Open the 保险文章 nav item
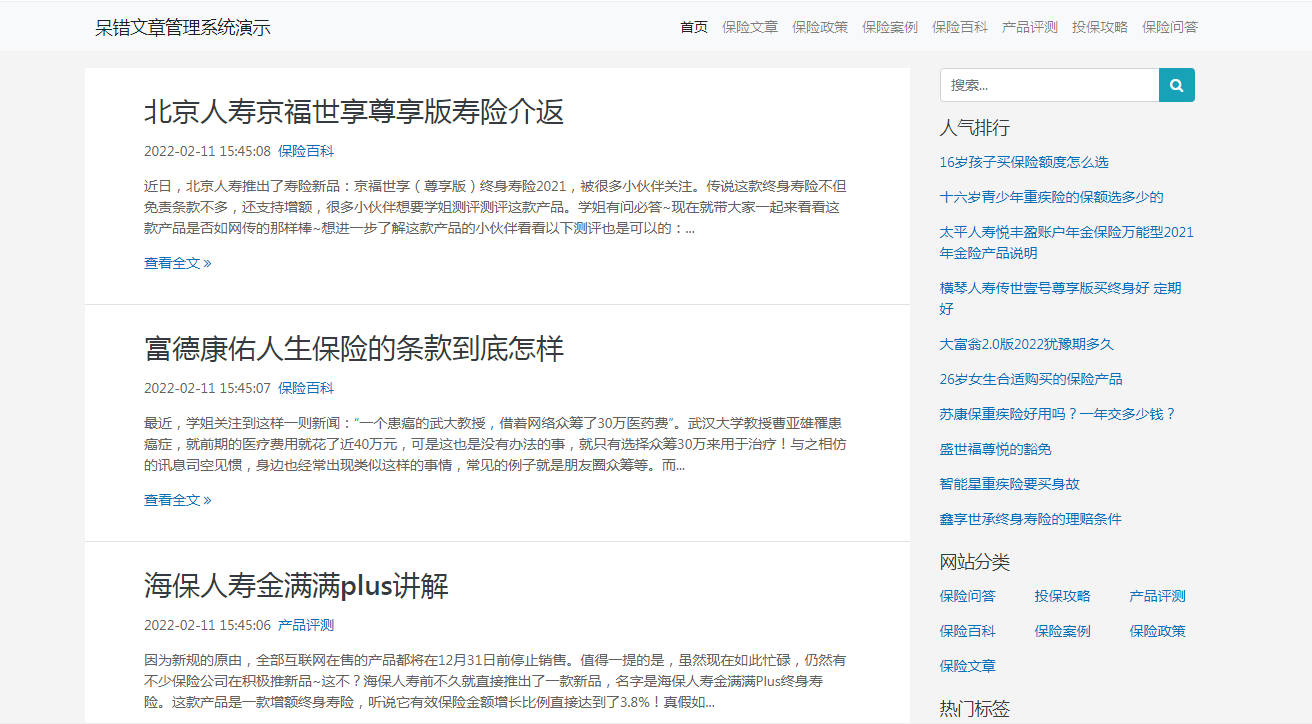The image size is (1312, 724). 750,27
